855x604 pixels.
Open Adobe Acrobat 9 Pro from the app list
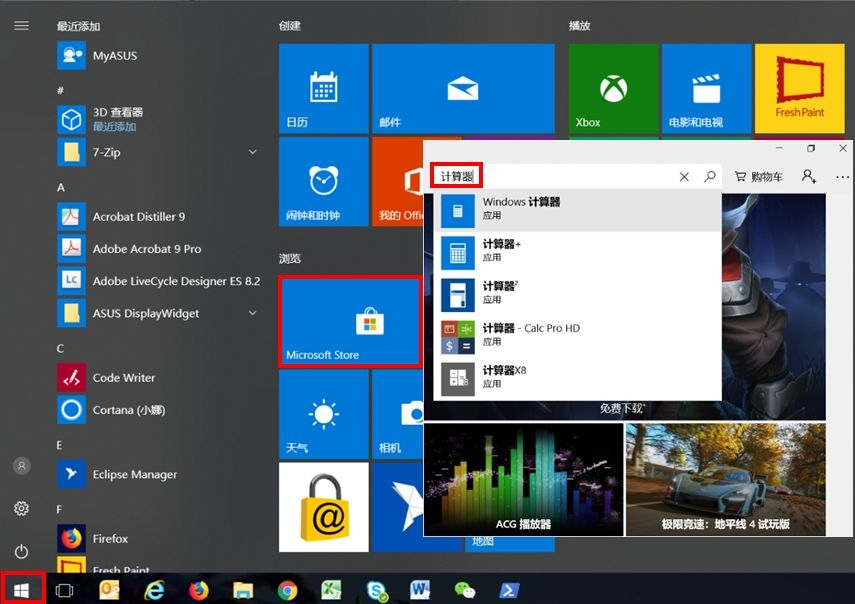146,249
